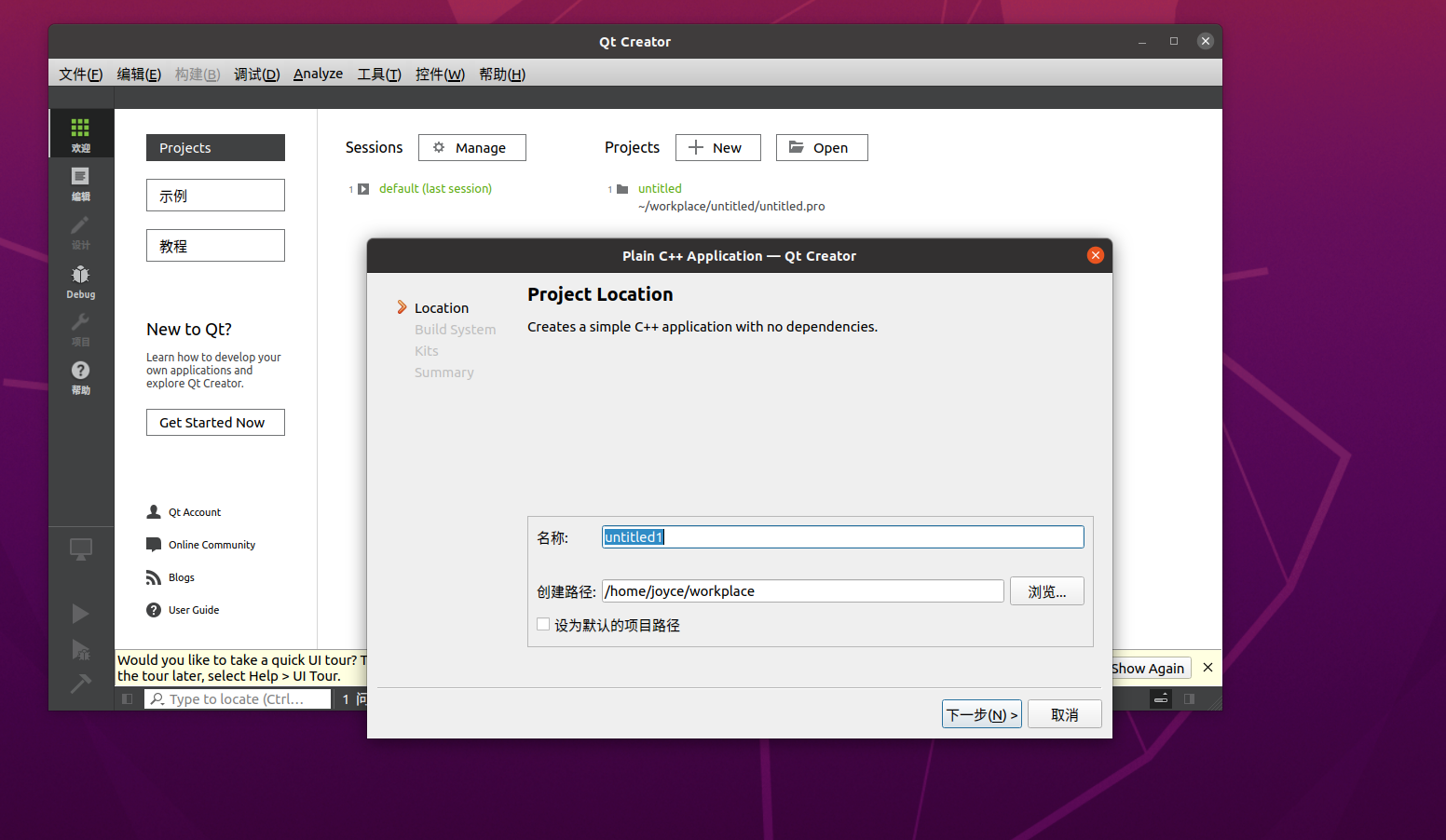The width and height of the screenshot is (1446, 840).
Task: Select the 教程 tutorials tab
Action: [x=215, y=246]
